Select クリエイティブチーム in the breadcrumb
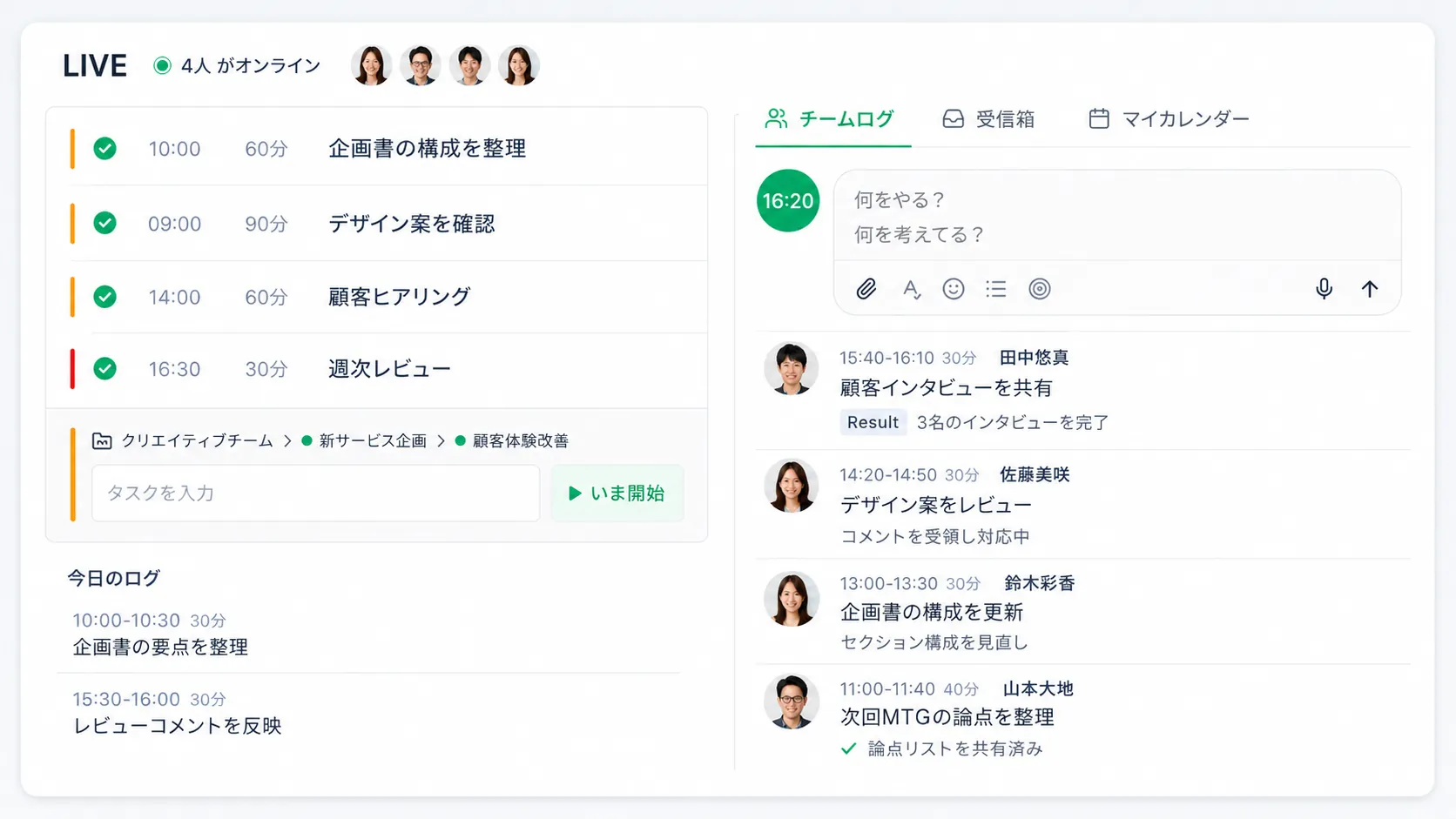1456x819 pixels. [x=198, y=441]
